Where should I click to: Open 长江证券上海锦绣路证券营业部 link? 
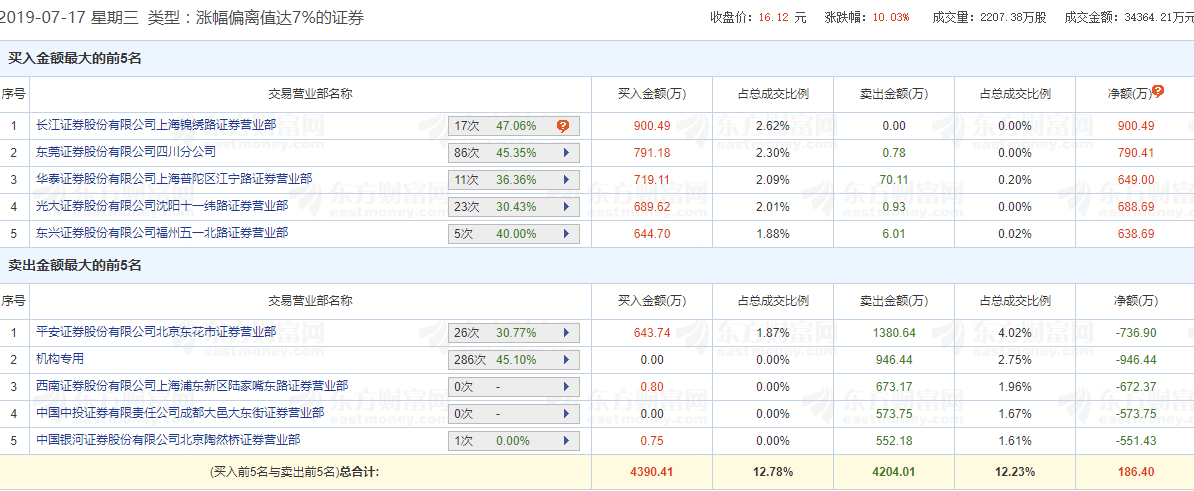156,126
